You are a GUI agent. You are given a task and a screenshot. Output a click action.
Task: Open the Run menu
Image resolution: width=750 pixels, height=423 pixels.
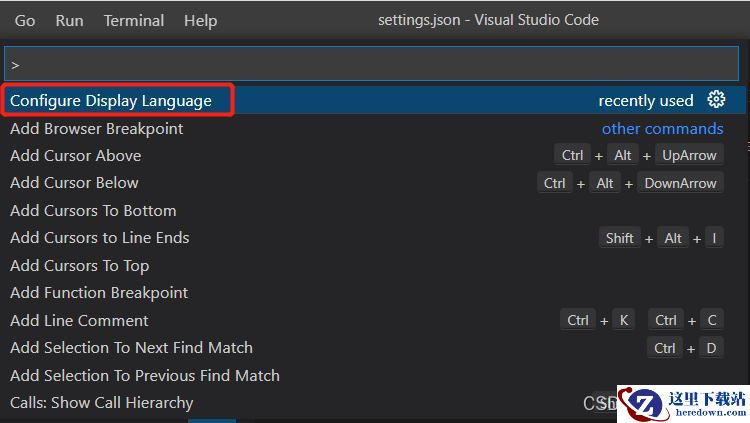[69, 21]
